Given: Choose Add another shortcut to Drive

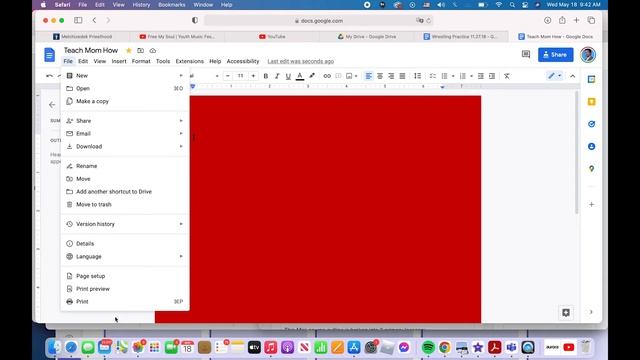Looking at the screenshot, I should pyautogui.click(x=125, y=191).
